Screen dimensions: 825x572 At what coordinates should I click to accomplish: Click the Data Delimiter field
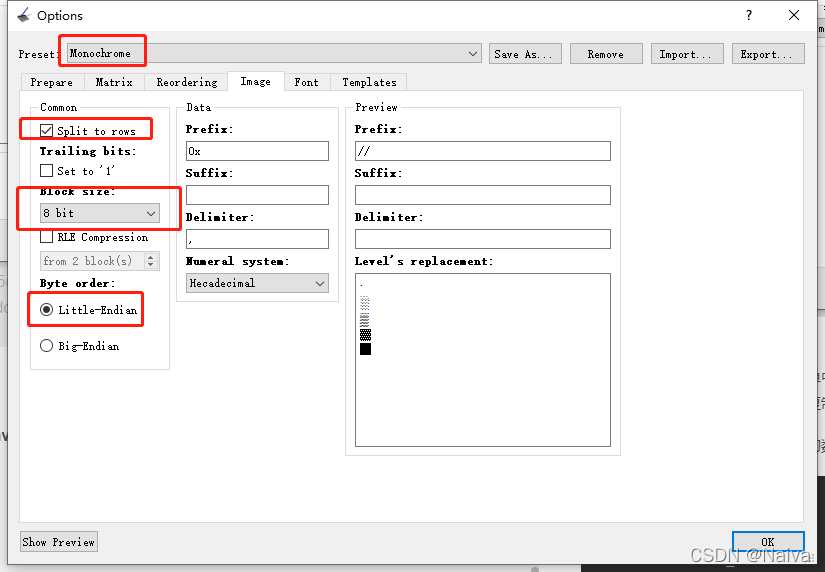257,239
